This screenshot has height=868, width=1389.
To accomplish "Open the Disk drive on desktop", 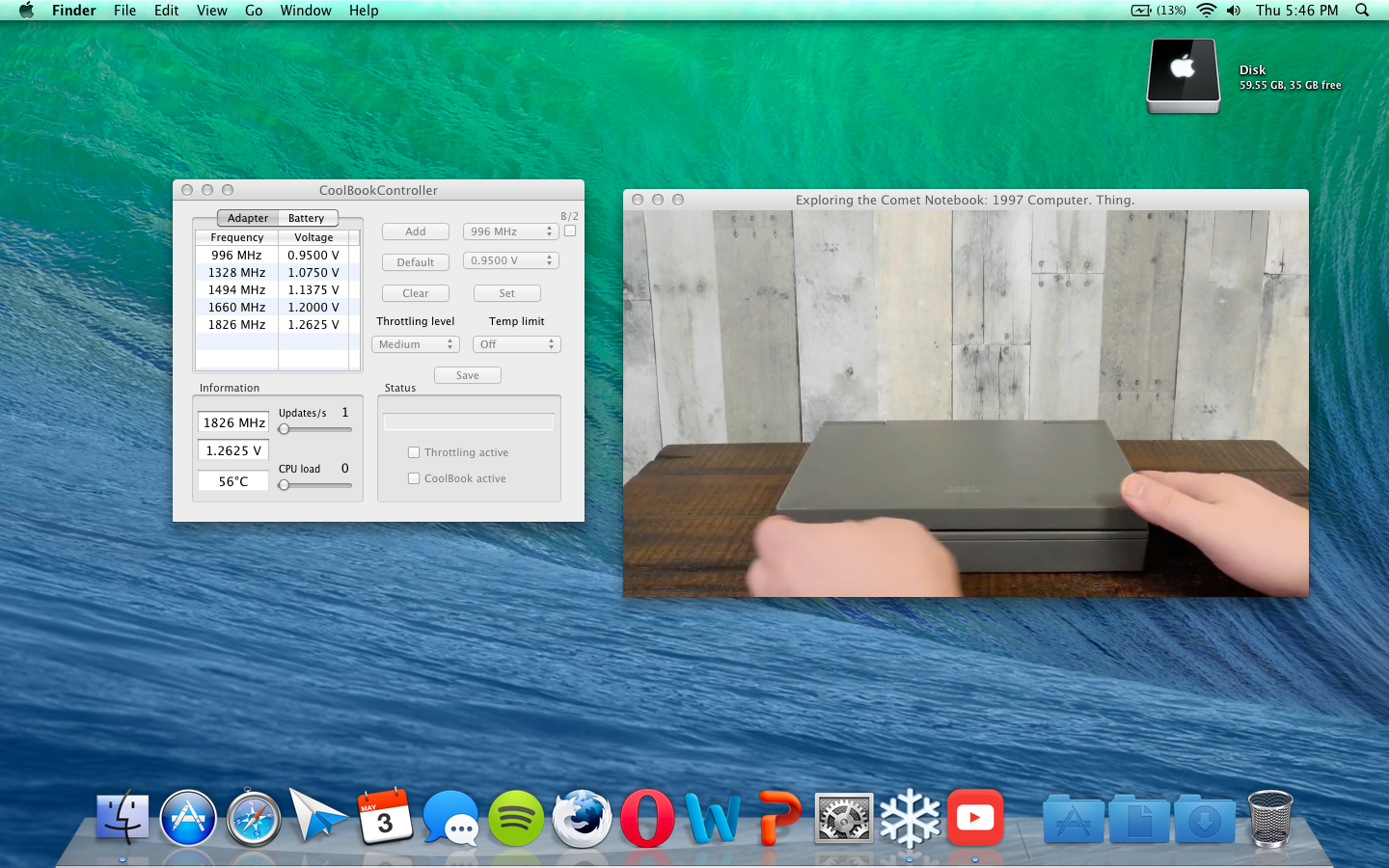I will point(1183,77).
